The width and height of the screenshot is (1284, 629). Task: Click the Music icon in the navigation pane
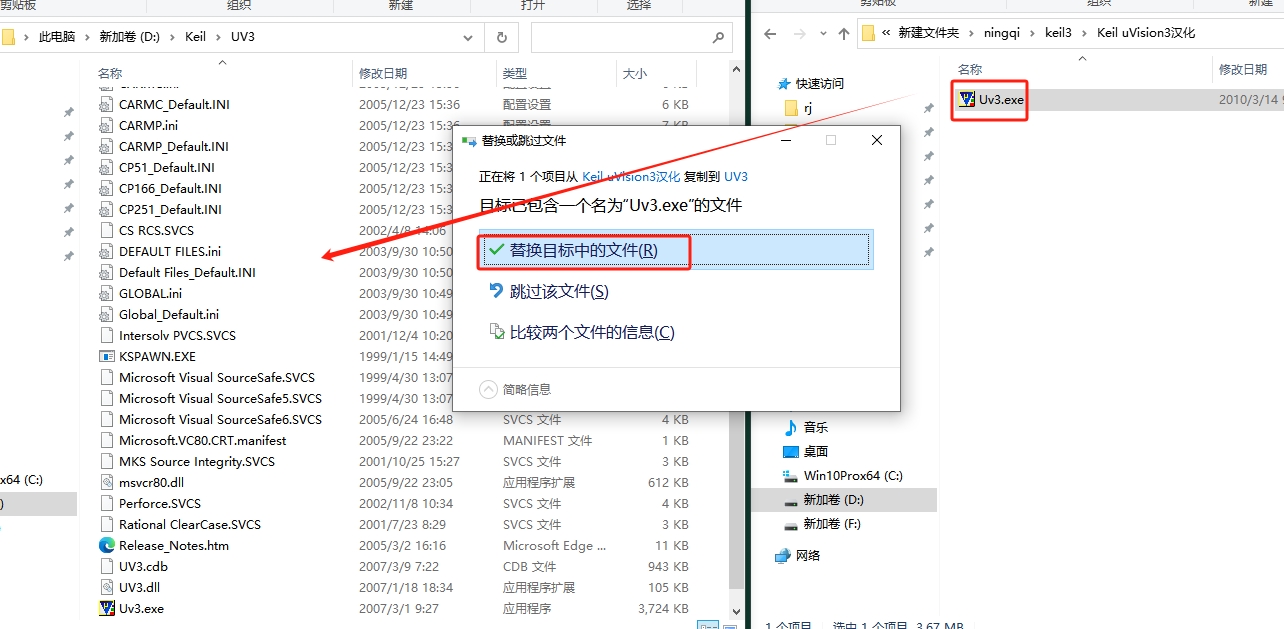(791, 427)
